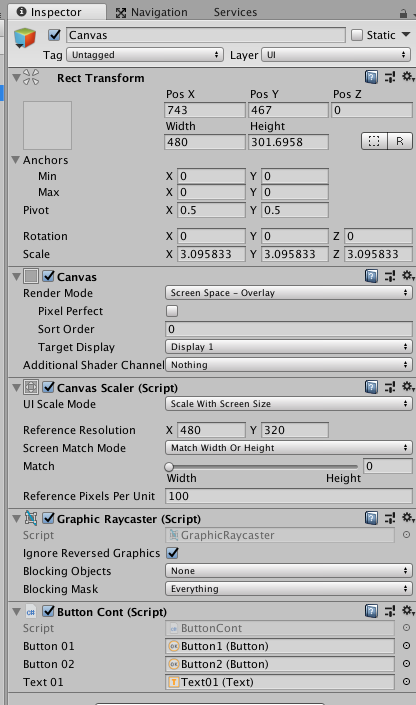The image size is (416, 705).
Task: Click the Match width-height slider handle
Action: click(x=169, y=466)
